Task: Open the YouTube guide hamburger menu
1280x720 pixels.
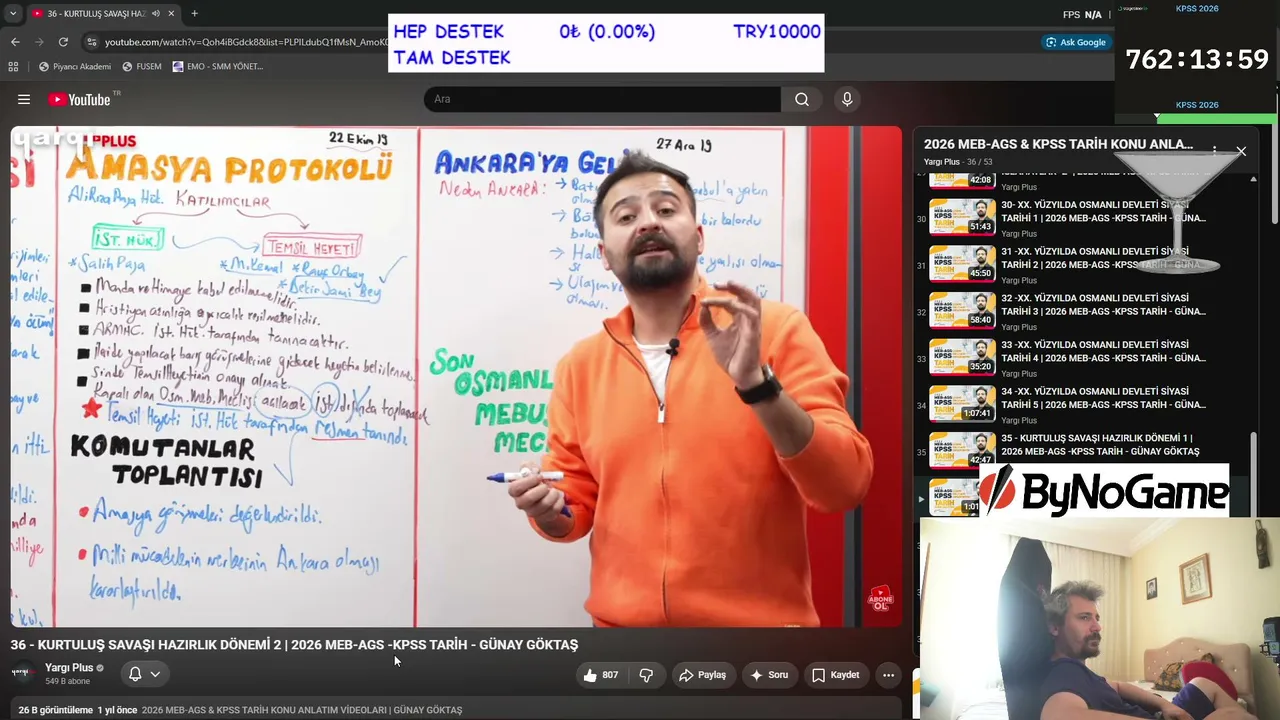Action: point(24,99)
